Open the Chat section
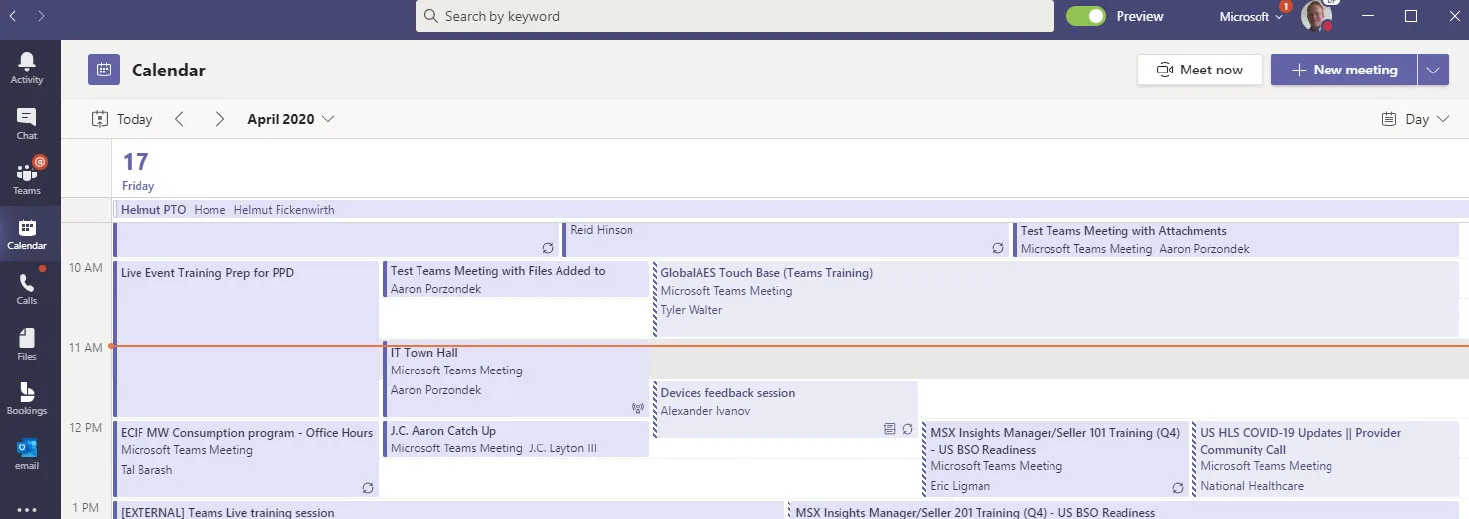 pos(27,124)
